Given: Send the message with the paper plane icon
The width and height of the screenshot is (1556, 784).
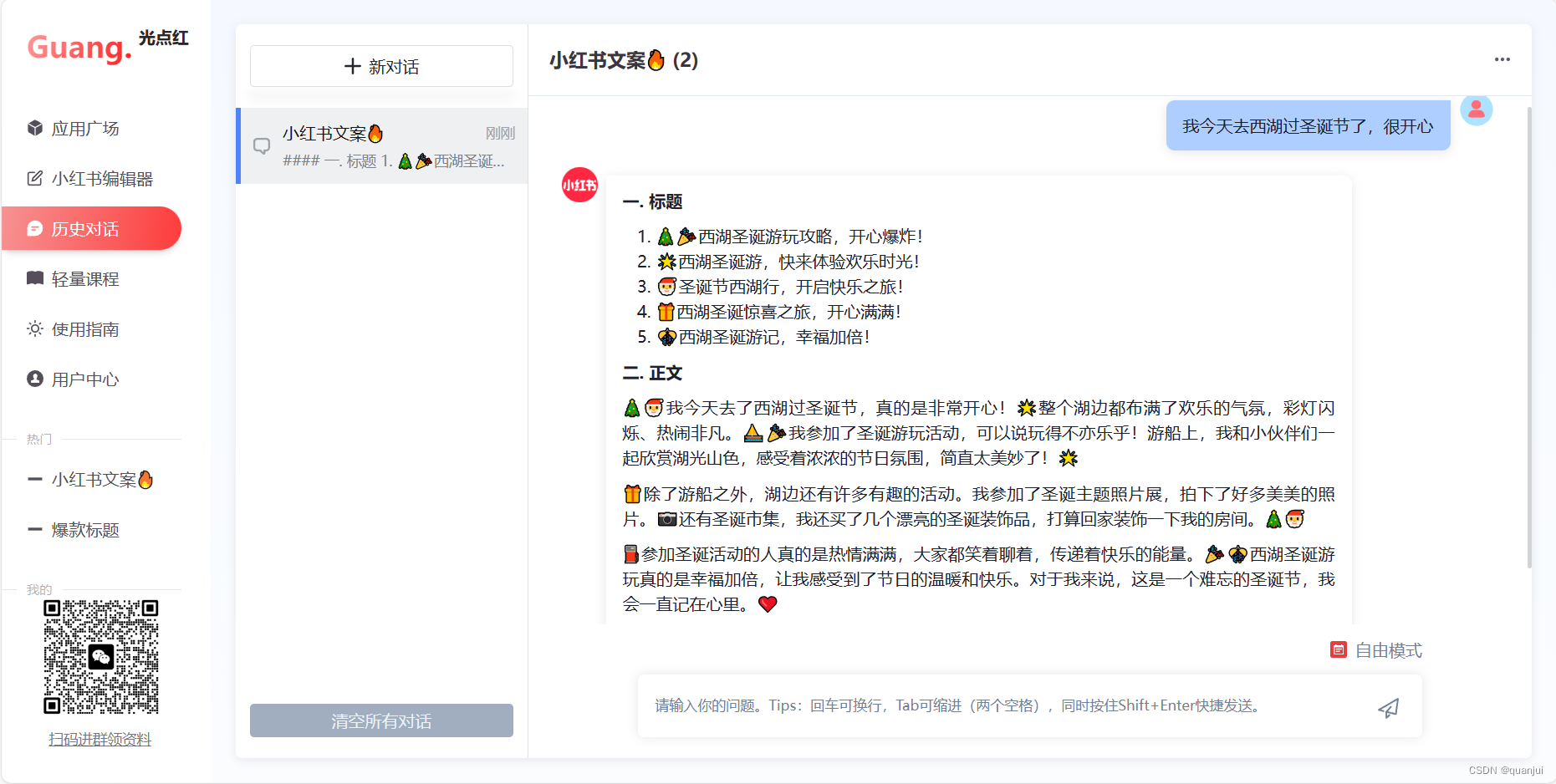Looking at the screenshot, I should coord(1389,708).
